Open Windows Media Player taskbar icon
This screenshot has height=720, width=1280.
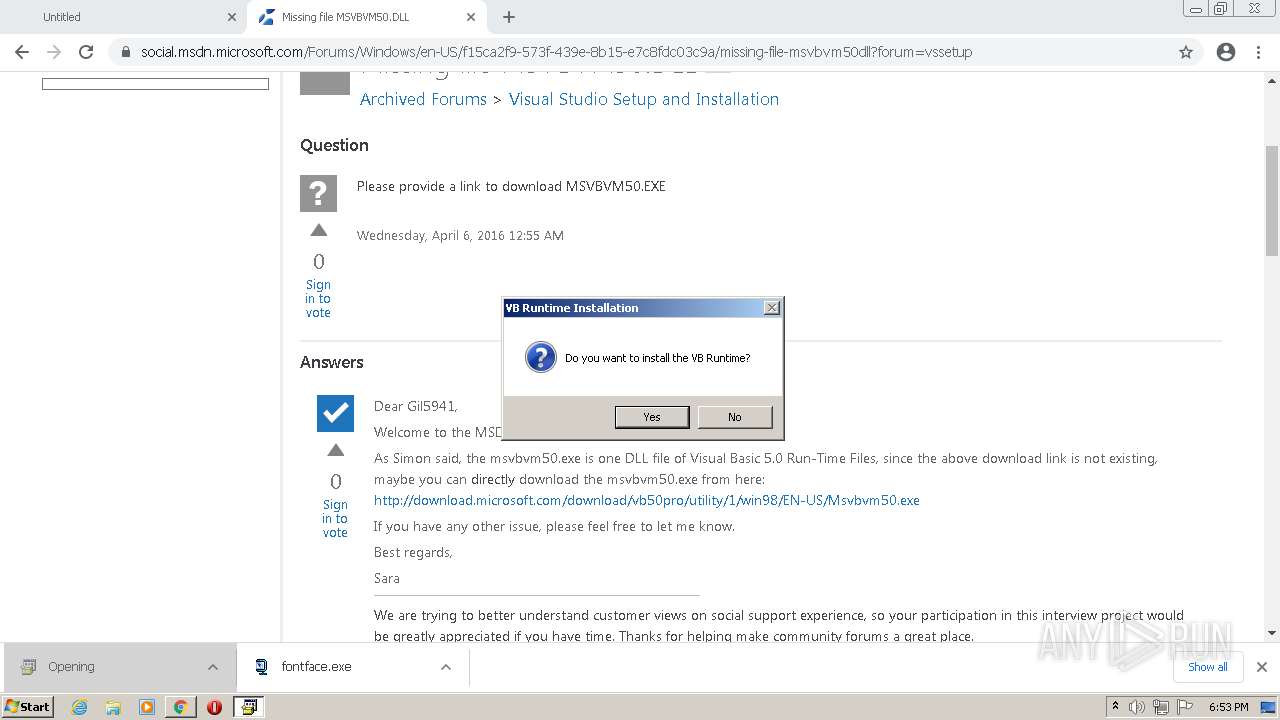pyautogui.click(x=147, y=707)
